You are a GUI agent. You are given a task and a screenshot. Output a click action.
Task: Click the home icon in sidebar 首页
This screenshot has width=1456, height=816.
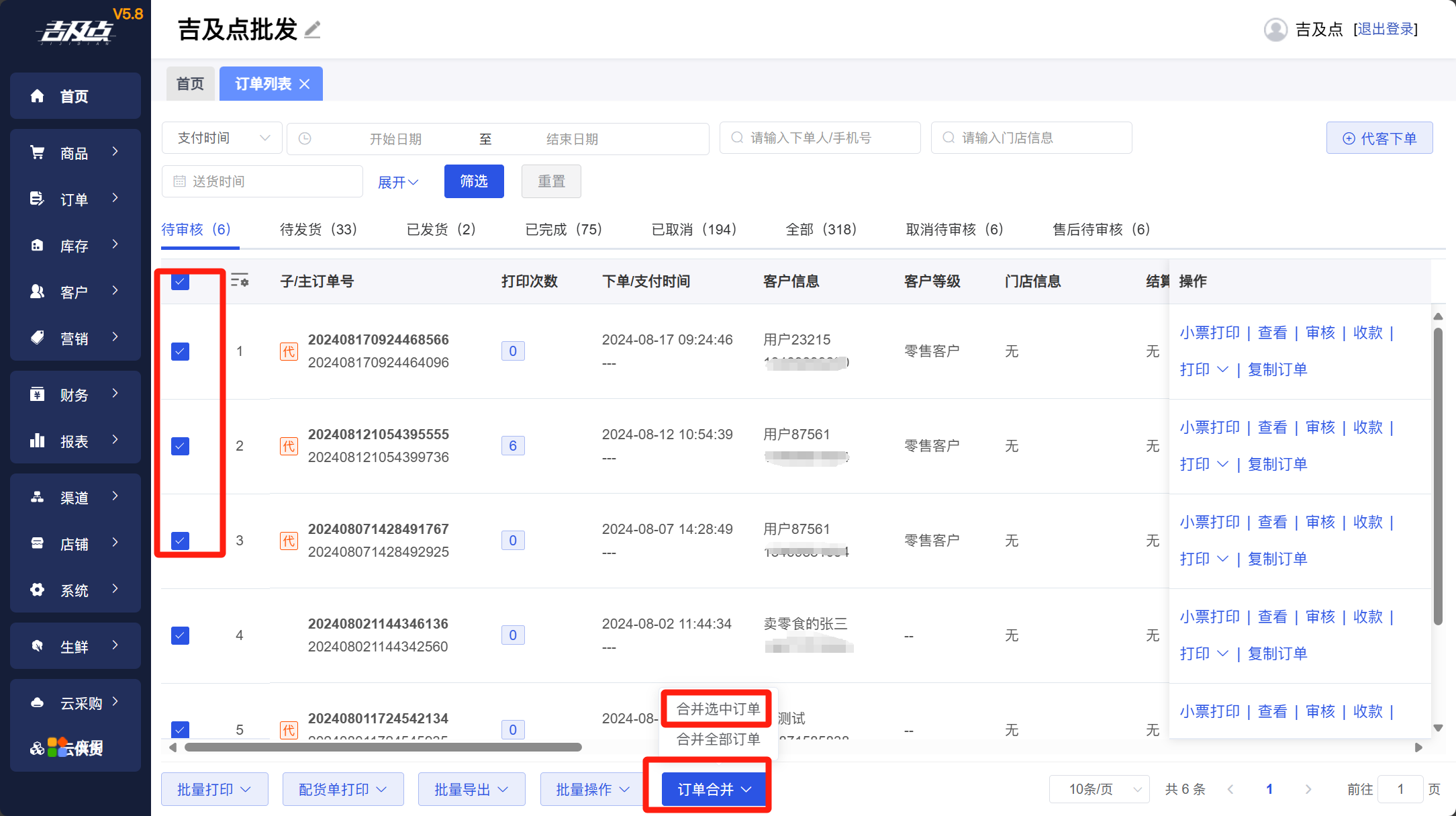pos(38,96)
